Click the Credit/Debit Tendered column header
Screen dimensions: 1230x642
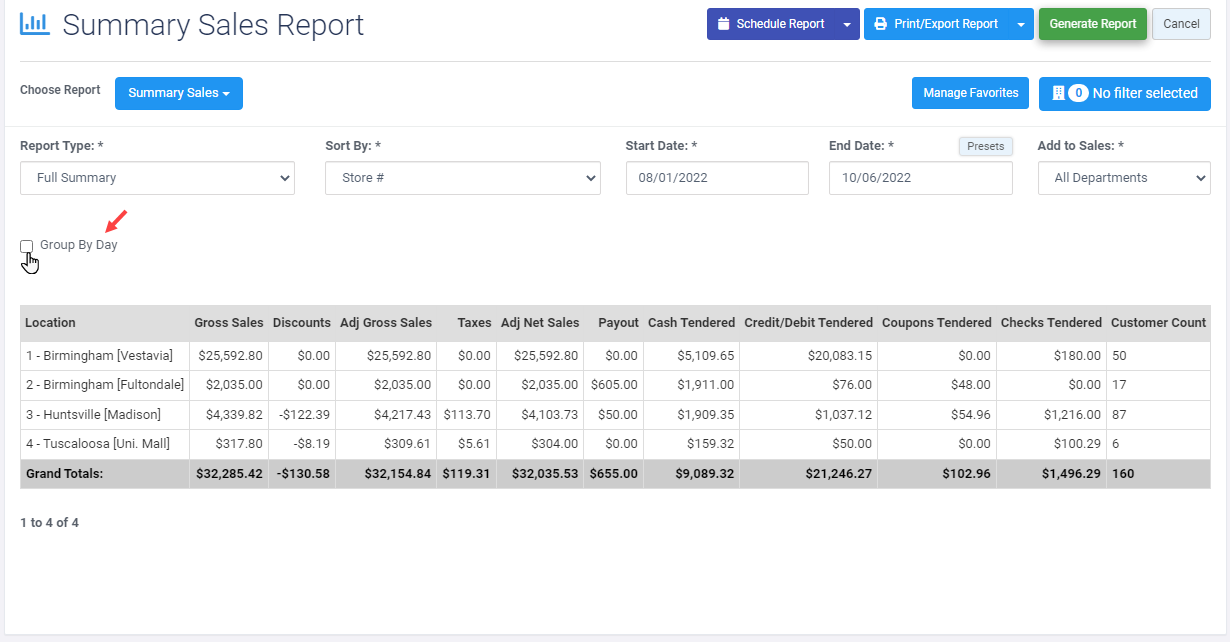pos(808,323)
